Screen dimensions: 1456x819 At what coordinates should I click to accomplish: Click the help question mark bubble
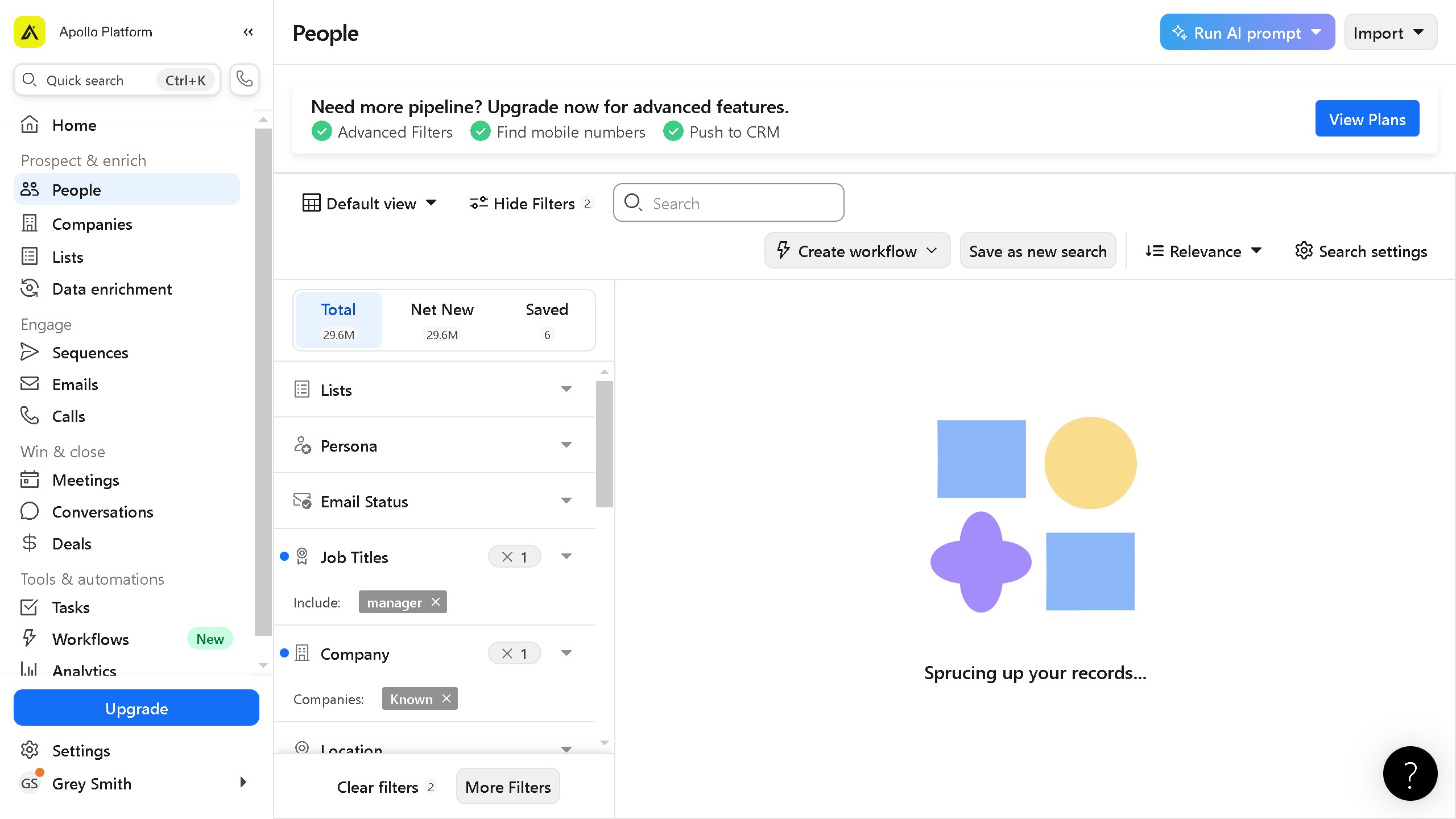coord(1410,773)
